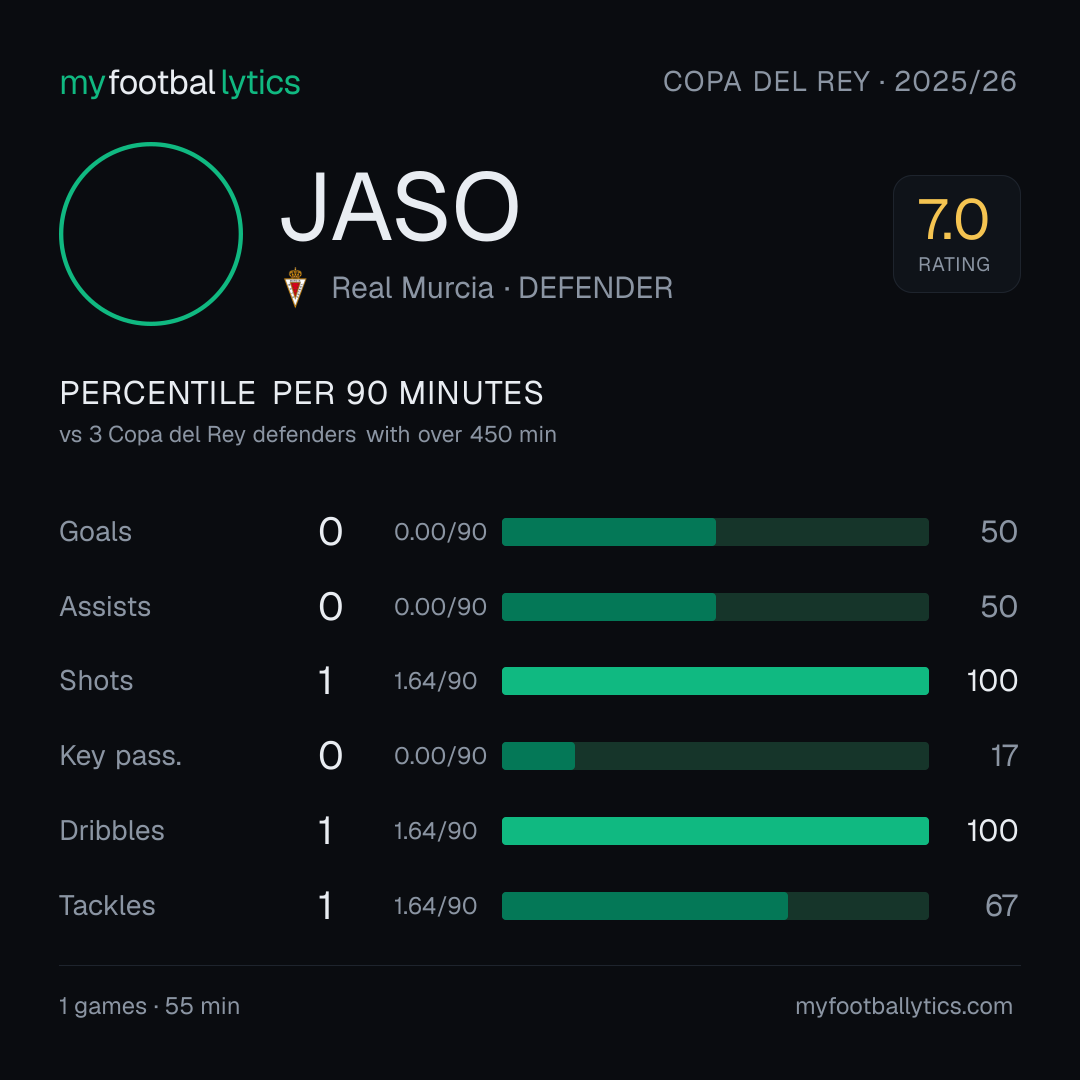1080x1080 pixels.
Task: Click the Copa del Rey 2025/26 label
Action: pos(840,82)
